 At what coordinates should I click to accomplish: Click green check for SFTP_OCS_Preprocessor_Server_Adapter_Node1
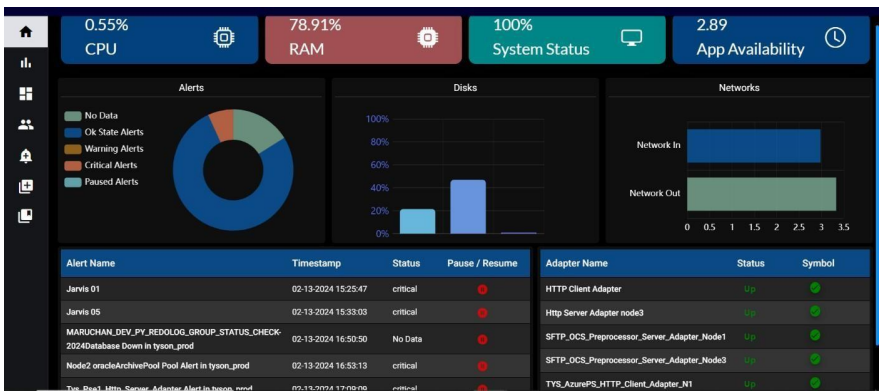click(x=815, y=335)
